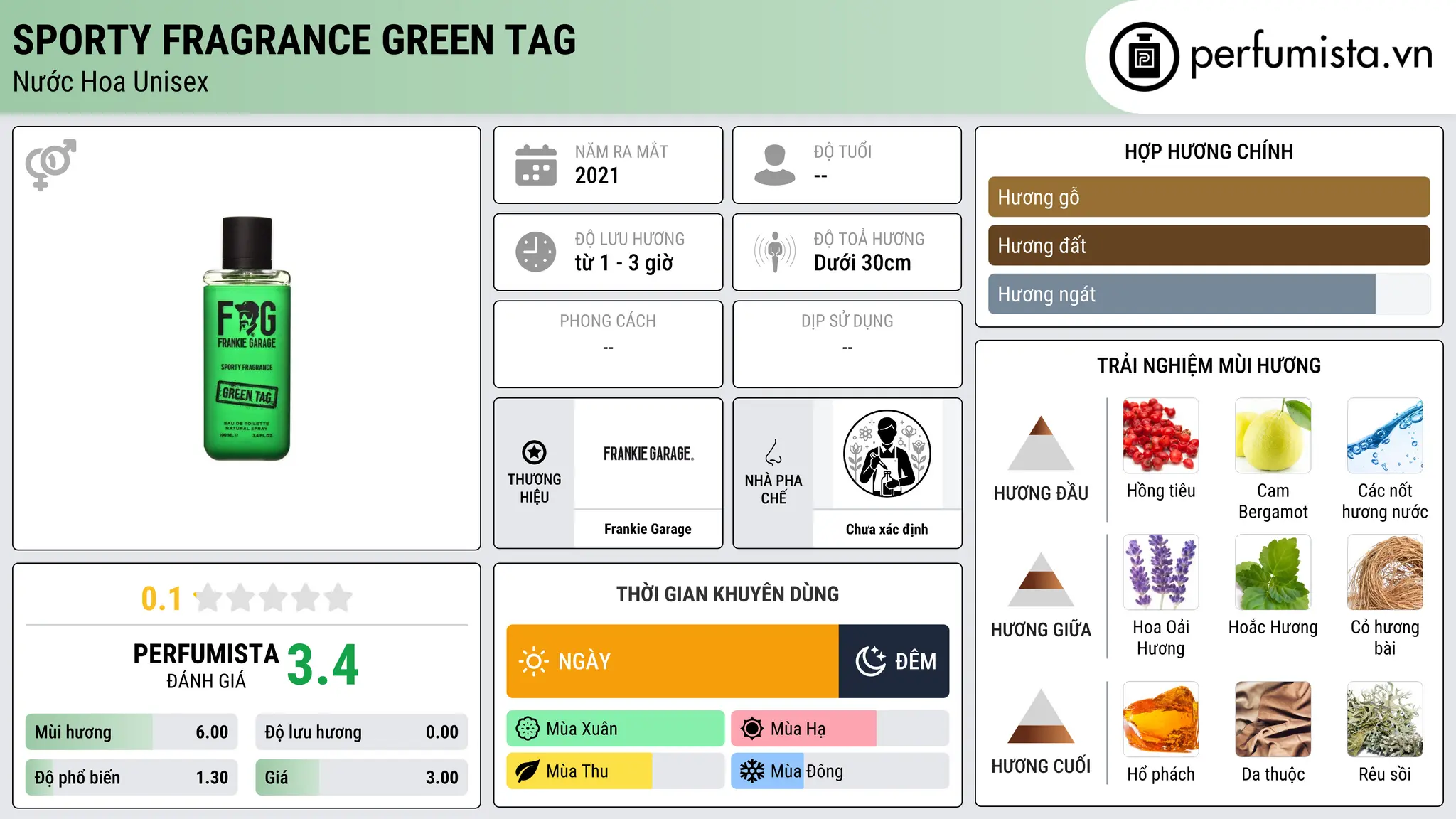Click the nose icon above Nhà pha chế
Screen dimensions: 1456x819
coord(773,452)
